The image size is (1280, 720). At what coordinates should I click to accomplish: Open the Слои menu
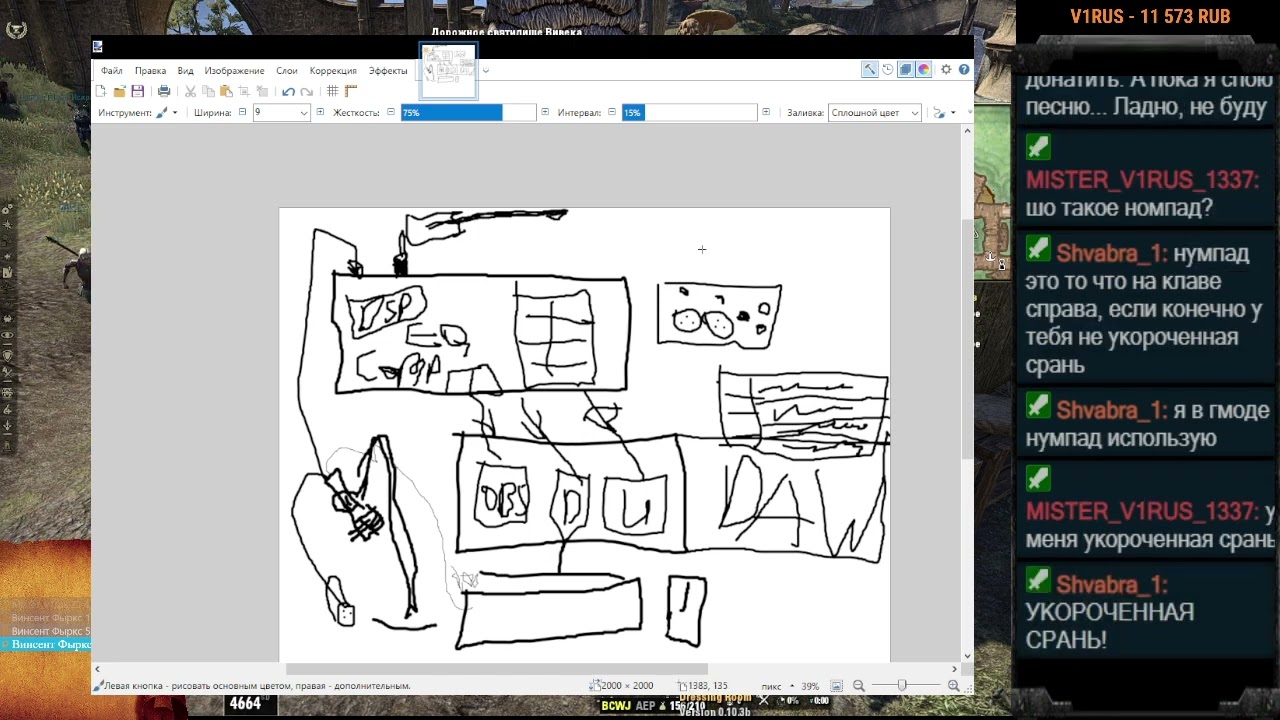(x=287, y=71)
